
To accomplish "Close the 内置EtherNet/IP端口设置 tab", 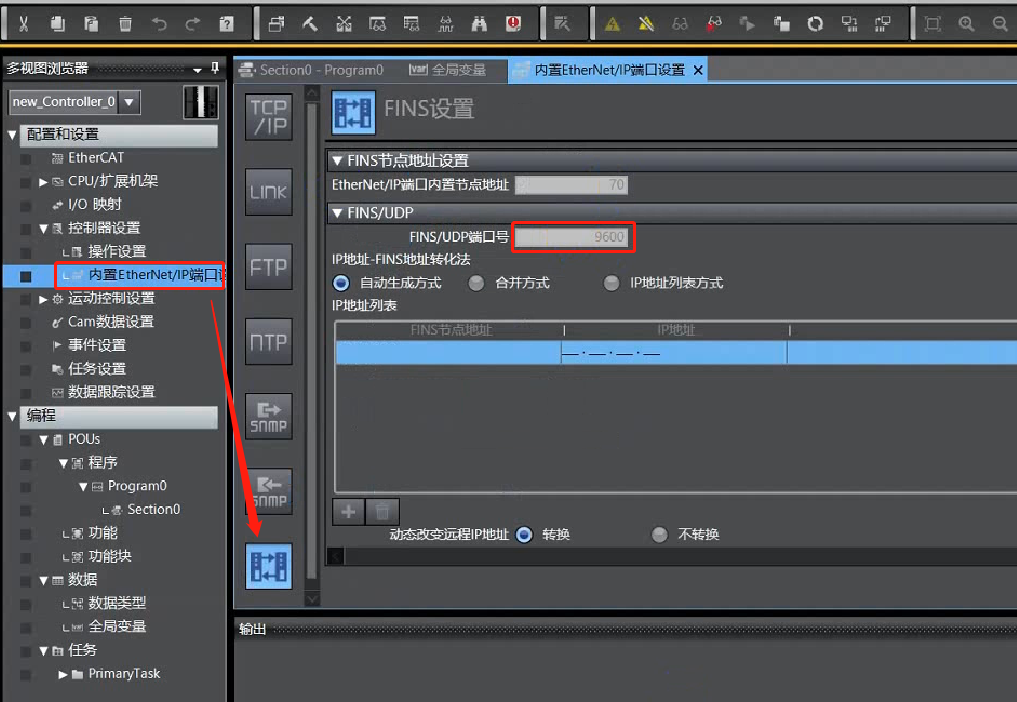I will [698, 70].
